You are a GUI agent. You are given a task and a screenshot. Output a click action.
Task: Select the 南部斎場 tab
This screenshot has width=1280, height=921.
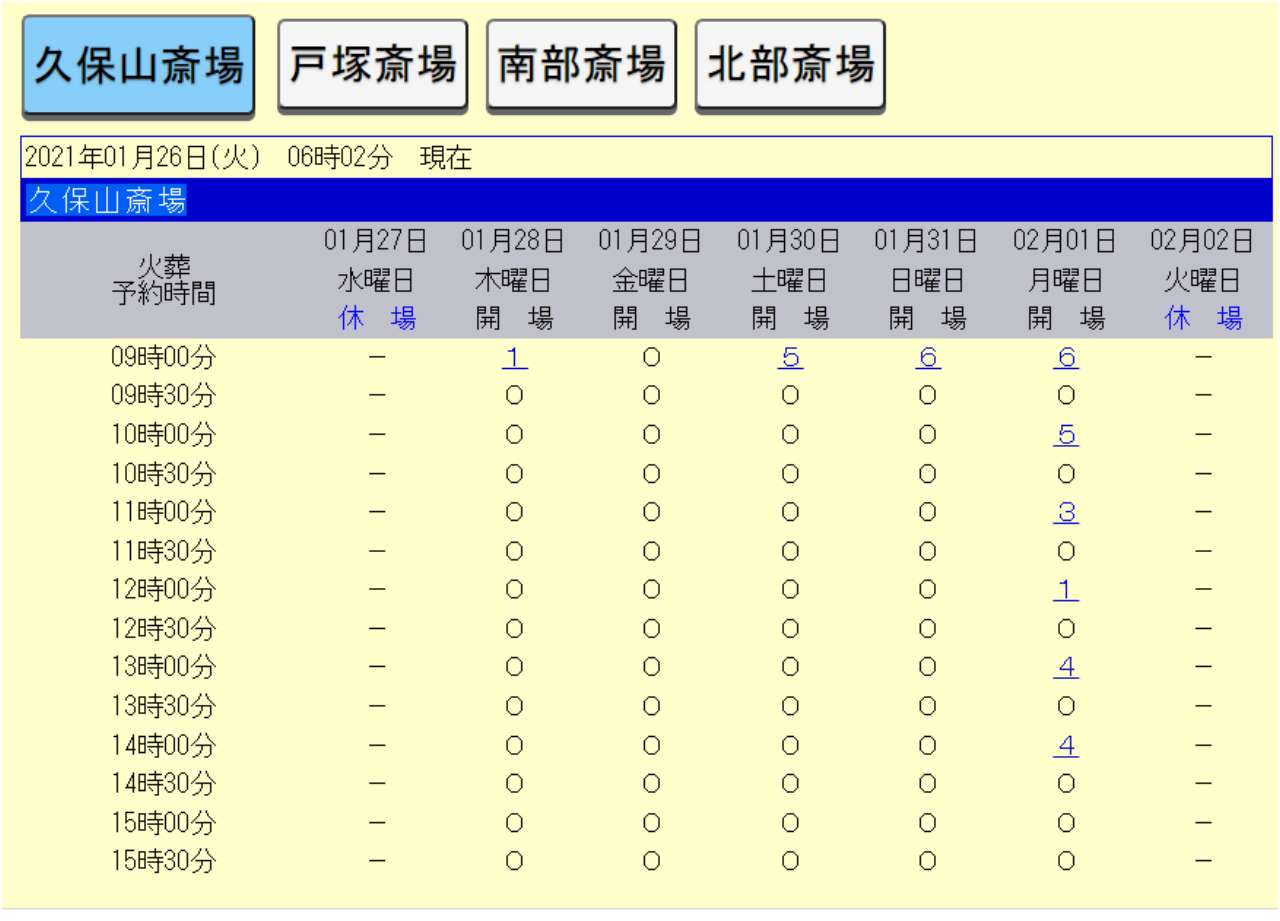pos(581,65)
